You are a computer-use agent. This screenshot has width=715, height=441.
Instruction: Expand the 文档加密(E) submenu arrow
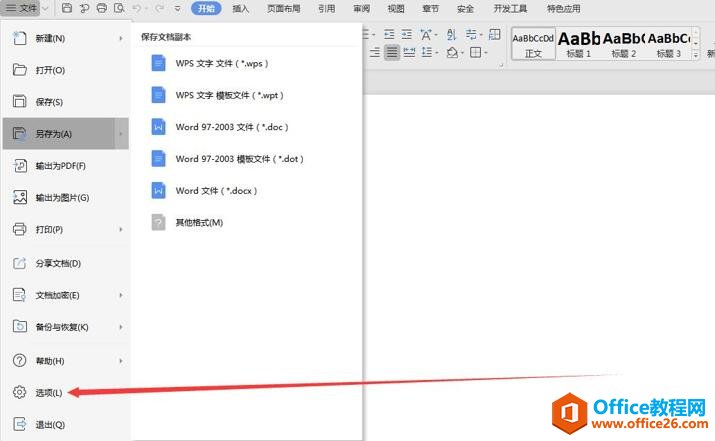pyautogui.click(x=121, y=295)
